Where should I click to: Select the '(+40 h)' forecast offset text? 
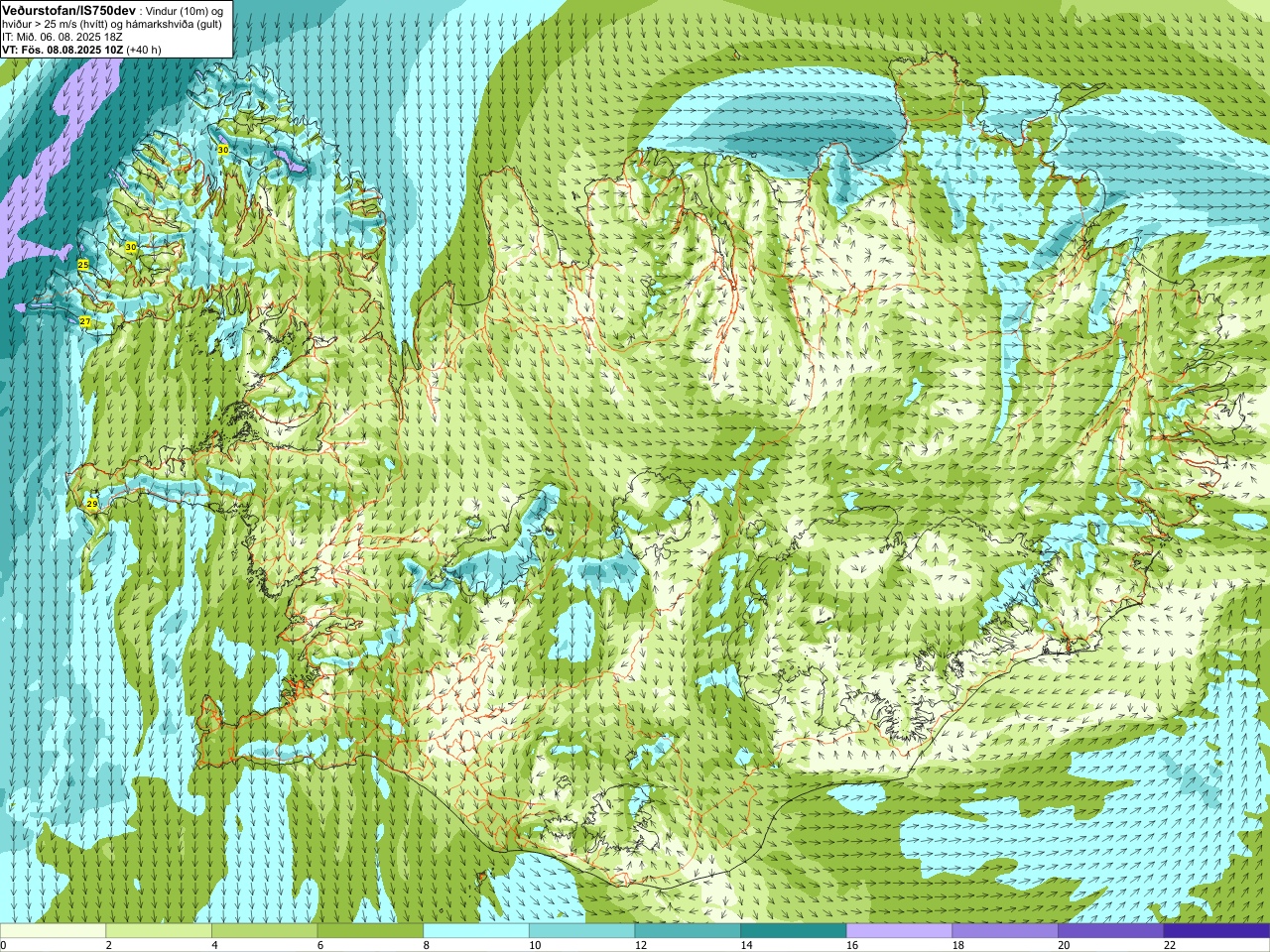144,49
